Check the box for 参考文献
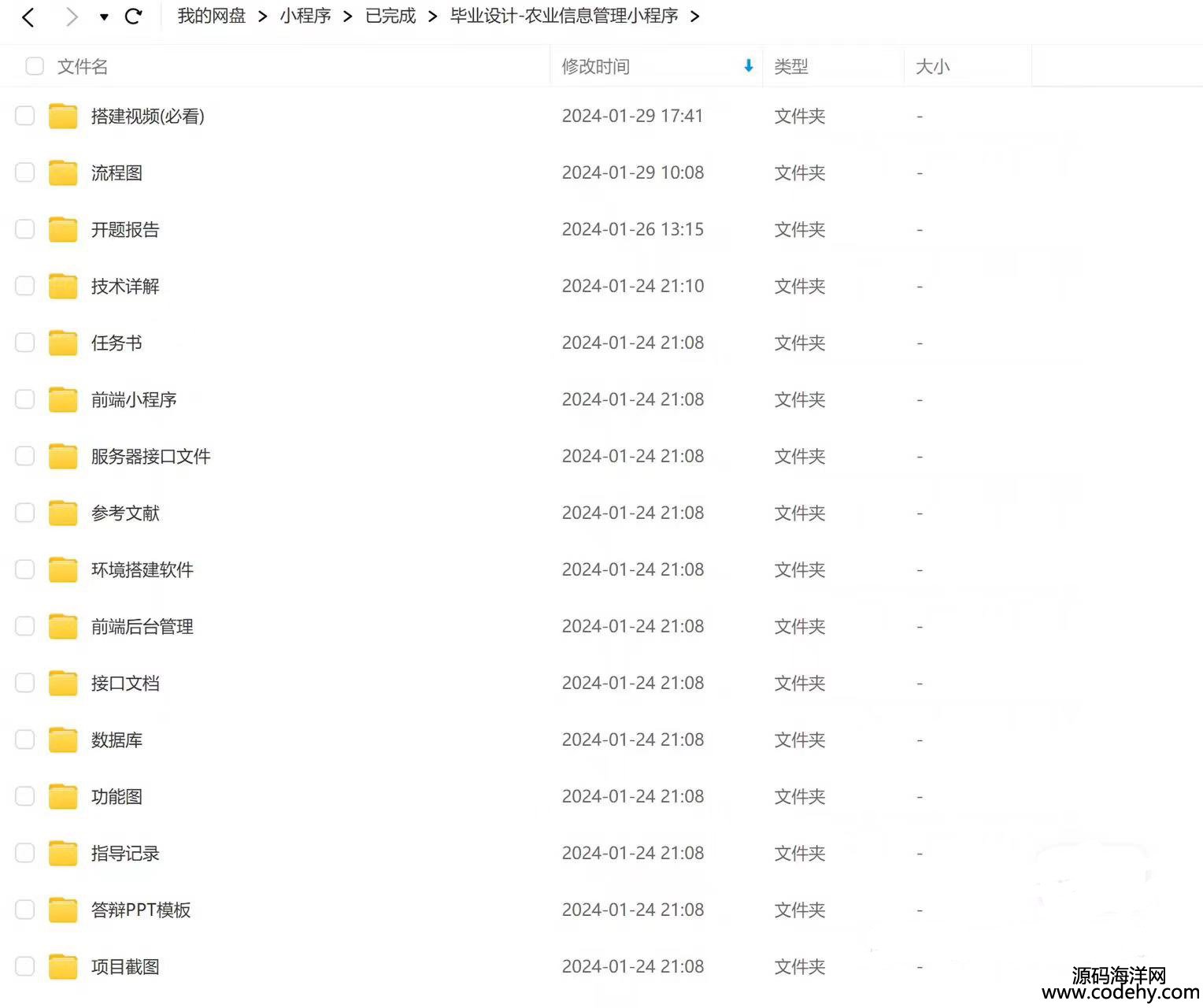 [25, 513]
